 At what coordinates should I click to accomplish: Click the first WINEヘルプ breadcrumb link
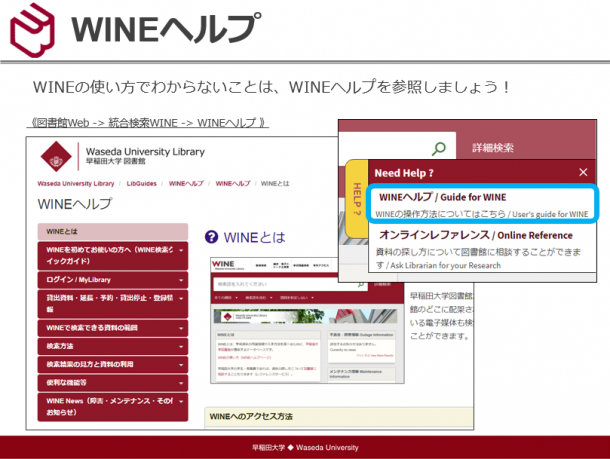pyautogui.click(x=186, y=184)
